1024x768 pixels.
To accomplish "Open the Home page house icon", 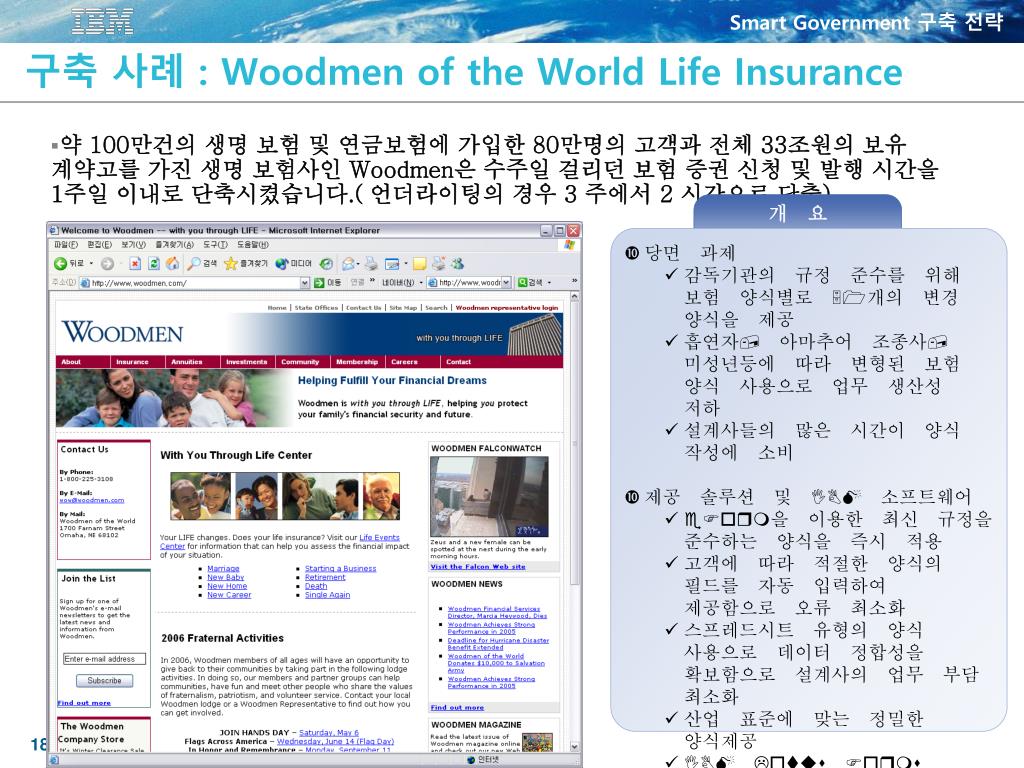I will click(172, 263).
